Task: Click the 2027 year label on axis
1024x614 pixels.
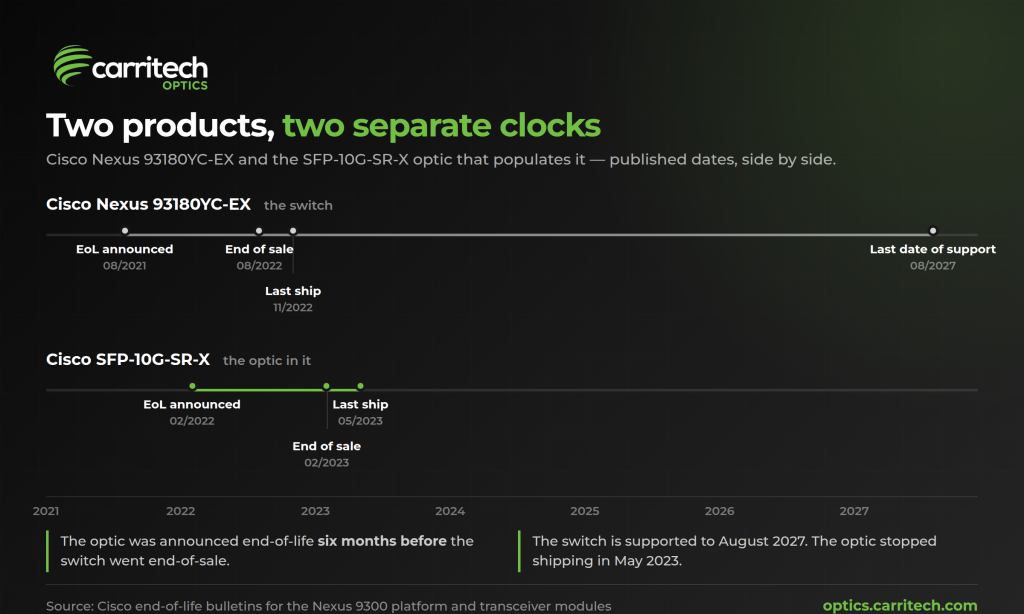Action: point(854,511)
